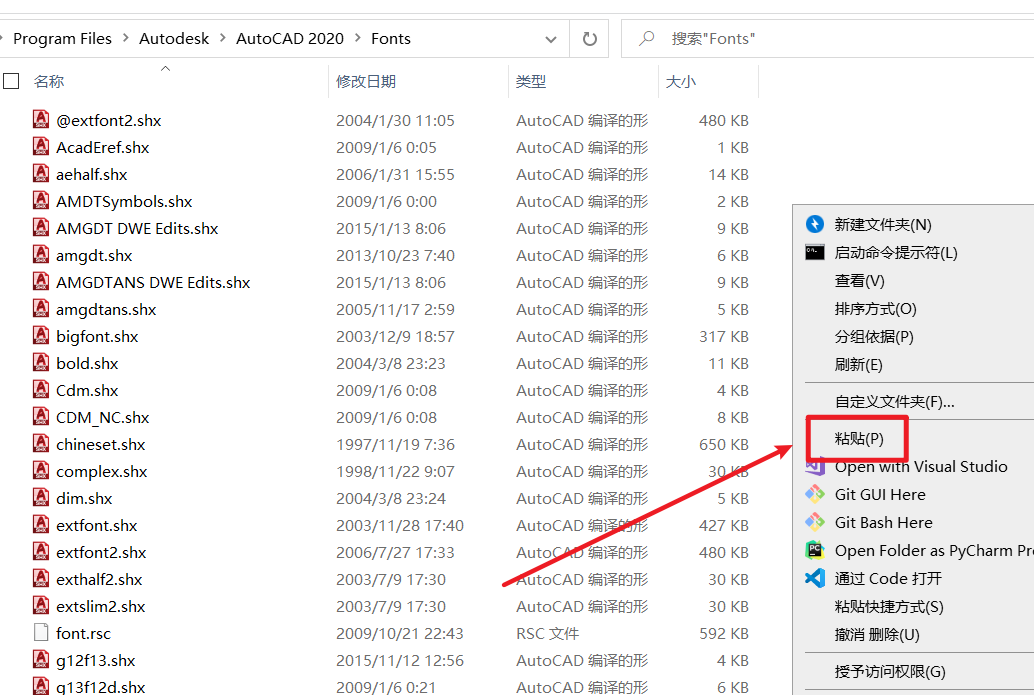Click the Fonts breadcrumb segment

(391, 39)
